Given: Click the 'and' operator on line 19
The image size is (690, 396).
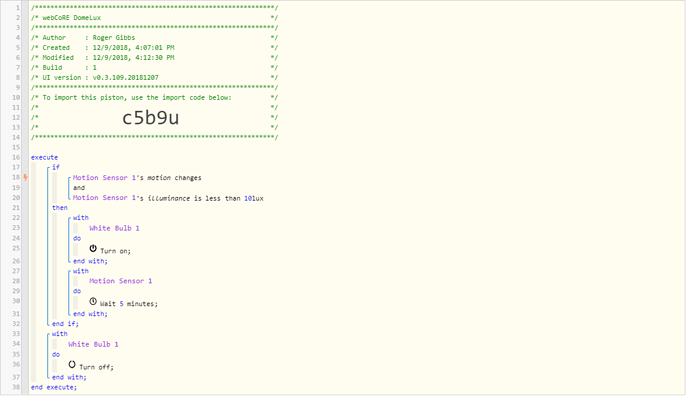Looking at the screenshot, I should pos(79,188).
